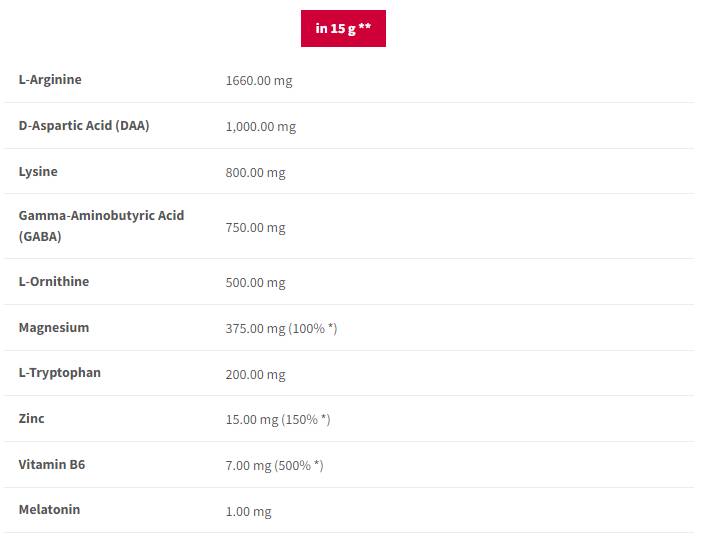Select the Melatonin row label
Viewport: 702px width, 536px height.
pos(50,509)
